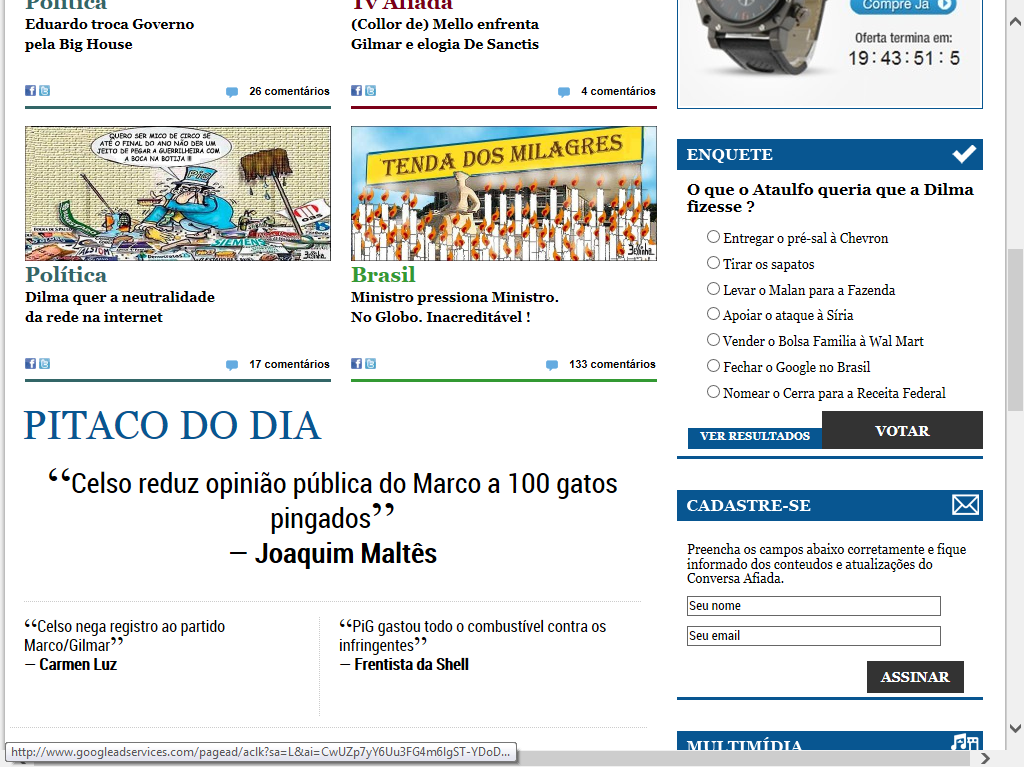
Task: Click the envelope icon in CADASTRE-SE header
Action: (x=965, y=505)
